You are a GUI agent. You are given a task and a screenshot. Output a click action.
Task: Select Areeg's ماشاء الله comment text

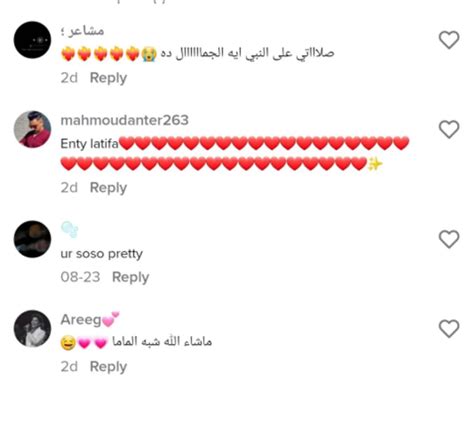[162, 342]
